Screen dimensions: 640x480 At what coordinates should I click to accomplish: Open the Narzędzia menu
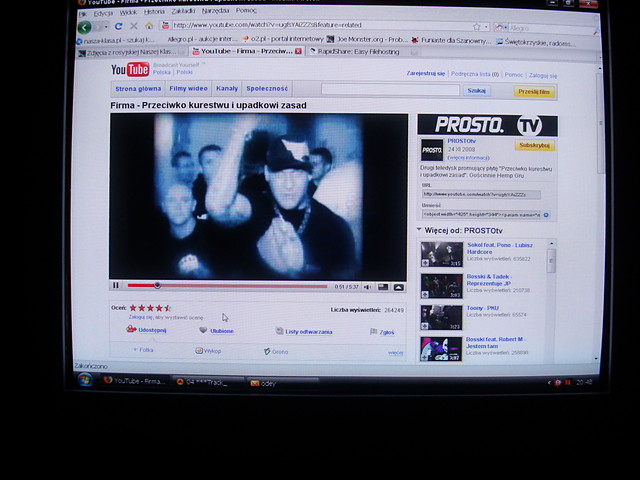(216, 11)
